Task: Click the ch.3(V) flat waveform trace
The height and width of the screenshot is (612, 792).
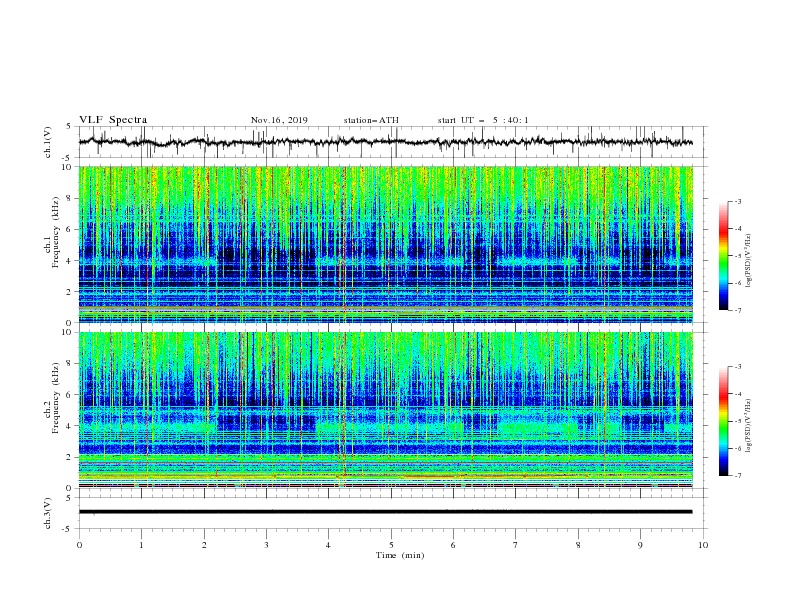Action: pos(386,512)
